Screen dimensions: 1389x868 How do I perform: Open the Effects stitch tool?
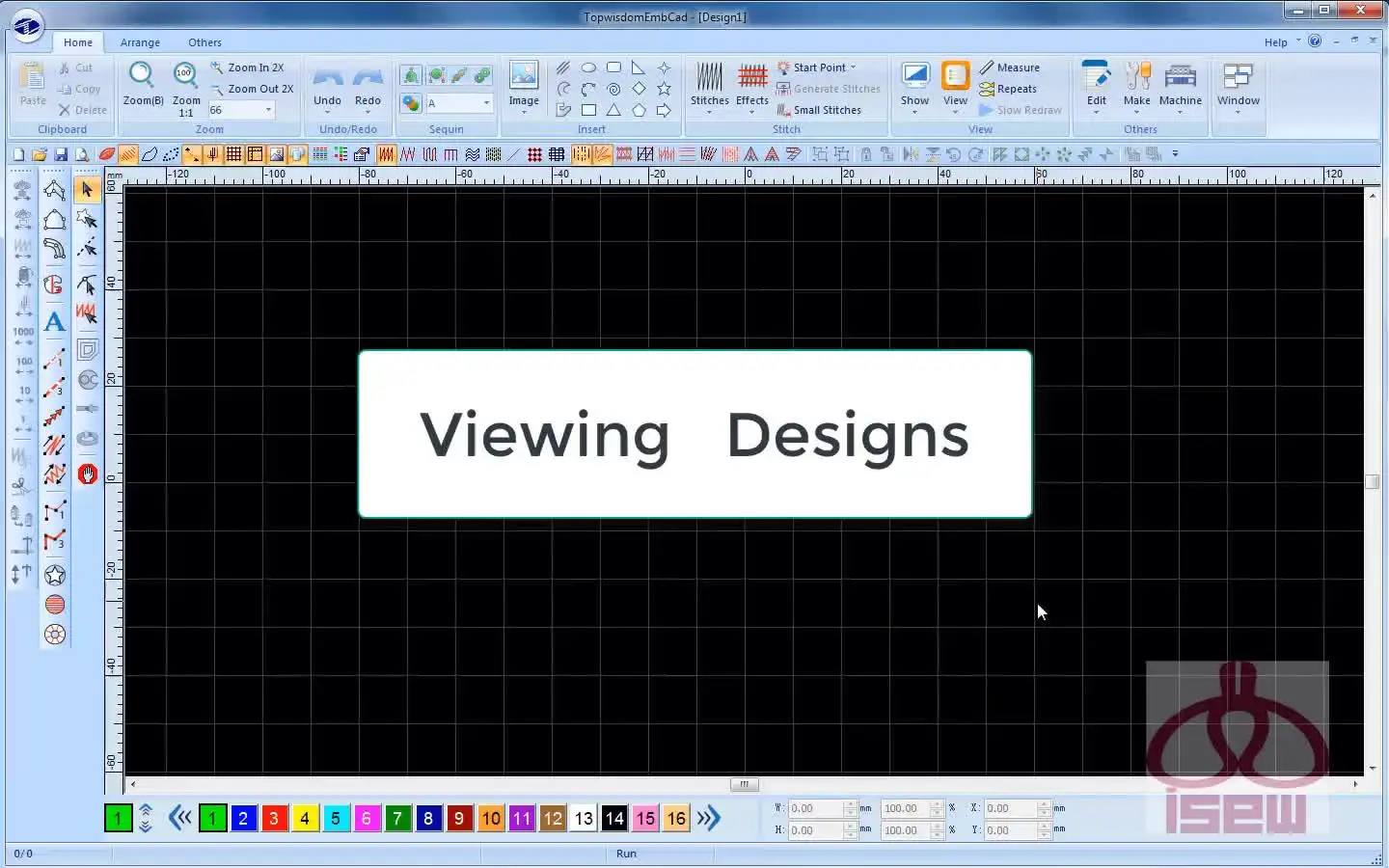752,88
